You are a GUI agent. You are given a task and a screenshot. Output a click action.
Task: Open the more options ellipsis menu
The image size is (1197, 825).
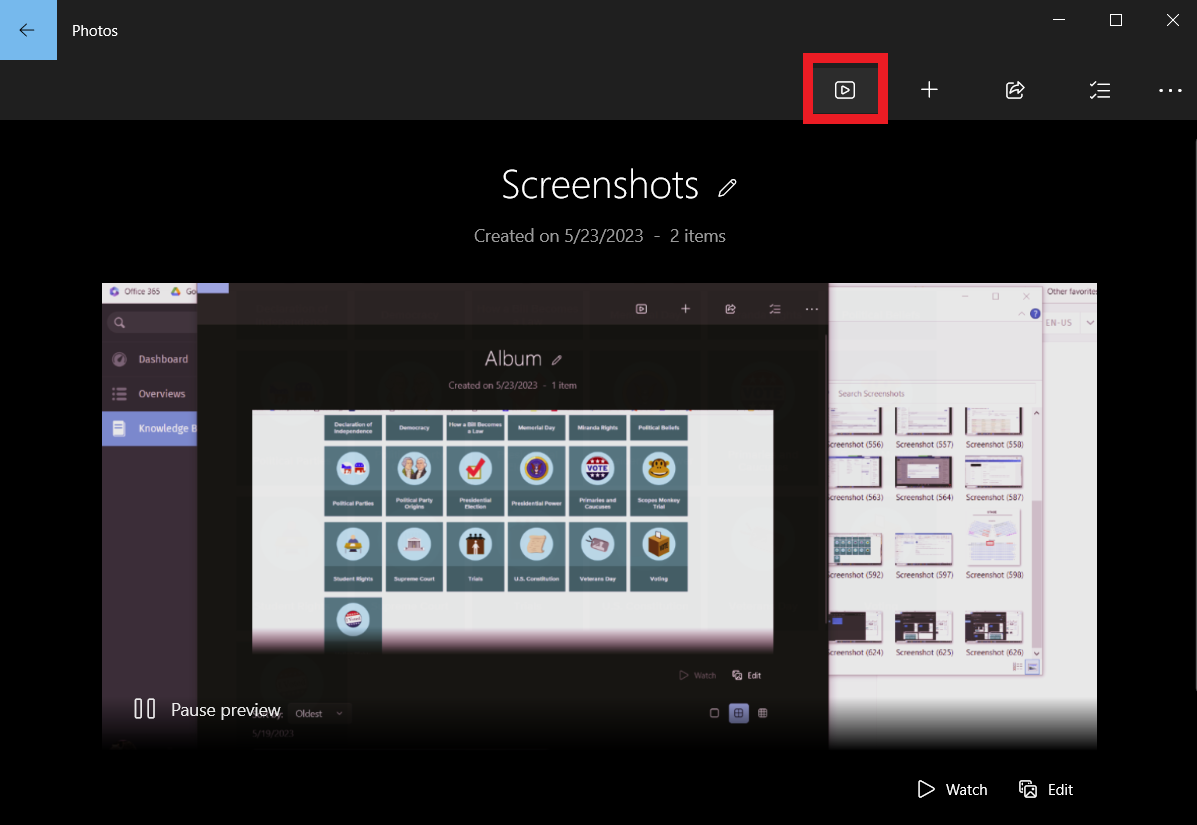[x=1170, y=90]
